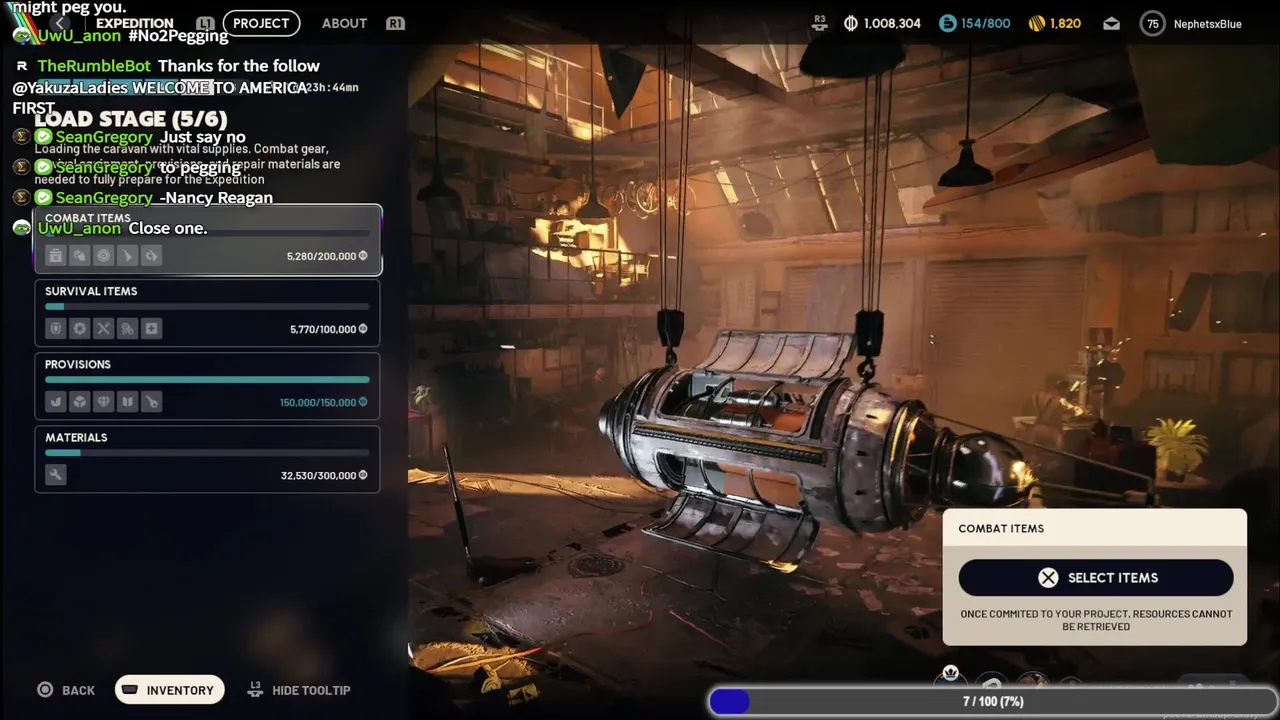
Task: Click the wrench icon in Materials
Action: click(x=56, y=475)
